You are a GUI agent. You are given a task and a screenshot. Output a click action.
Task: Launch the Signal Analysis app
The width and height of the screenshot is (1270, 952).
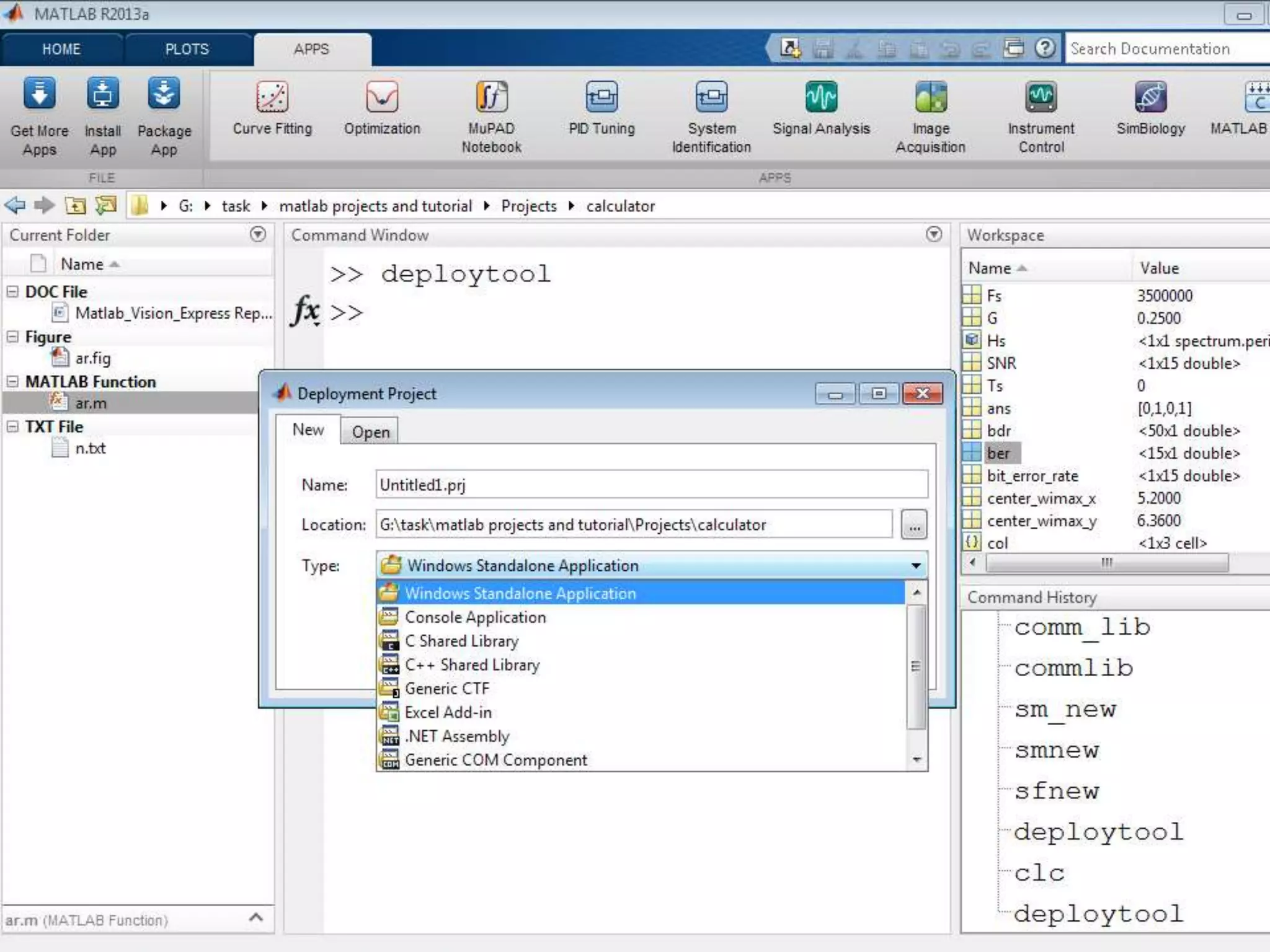[821, 108]
